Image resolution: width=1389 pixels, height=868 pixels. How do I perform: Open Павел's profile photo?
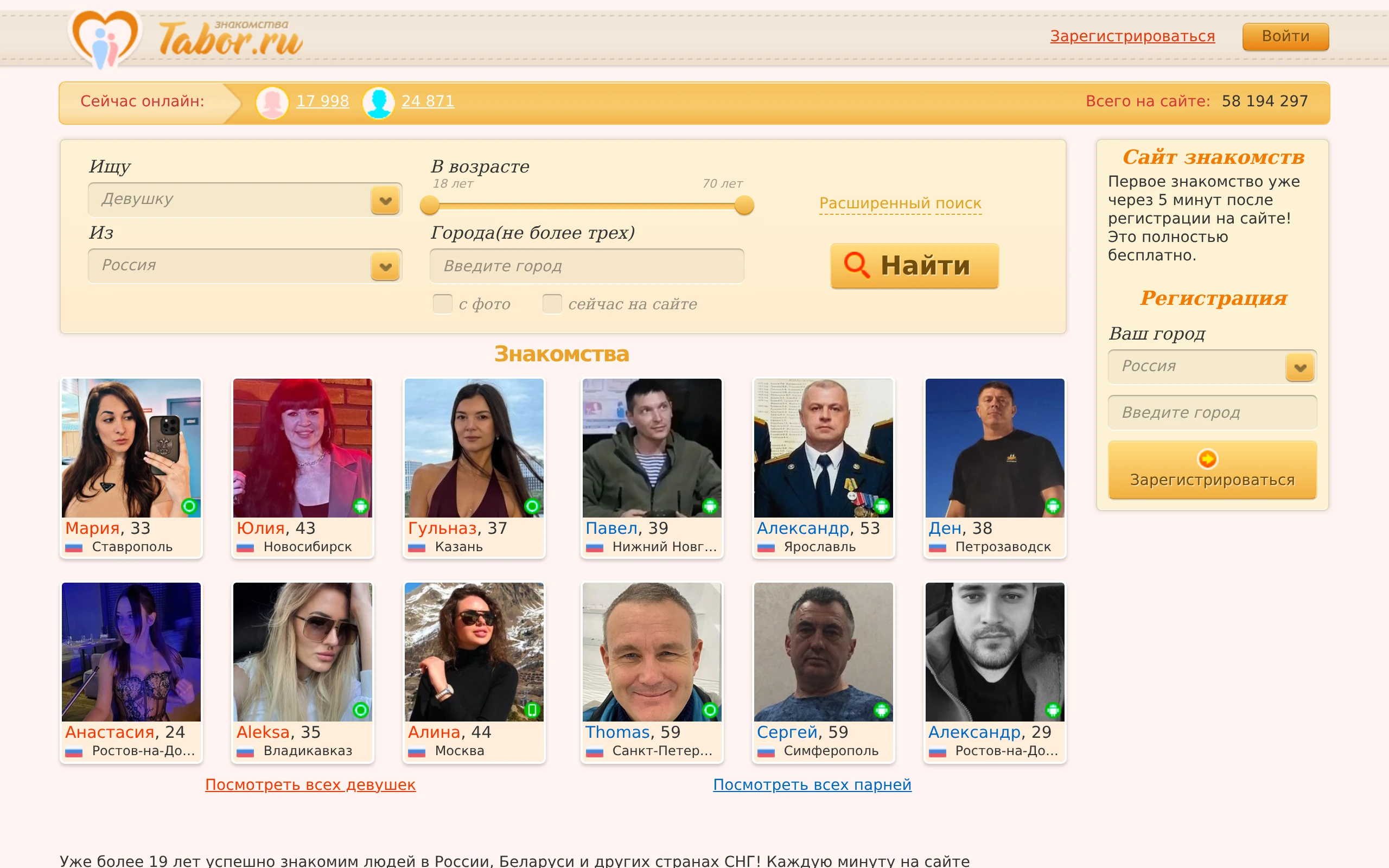pos(652,448)
